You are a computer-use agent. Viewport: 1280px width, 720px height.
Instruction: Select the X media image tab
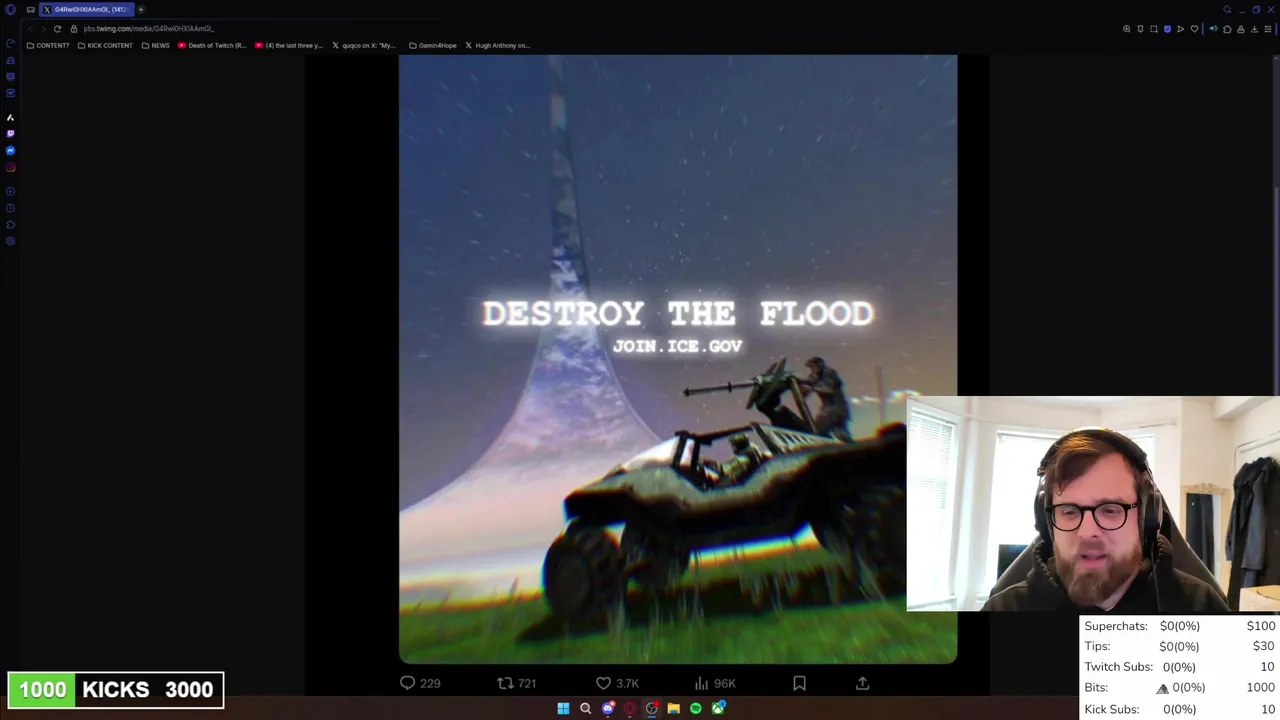[x=87, y=9]
